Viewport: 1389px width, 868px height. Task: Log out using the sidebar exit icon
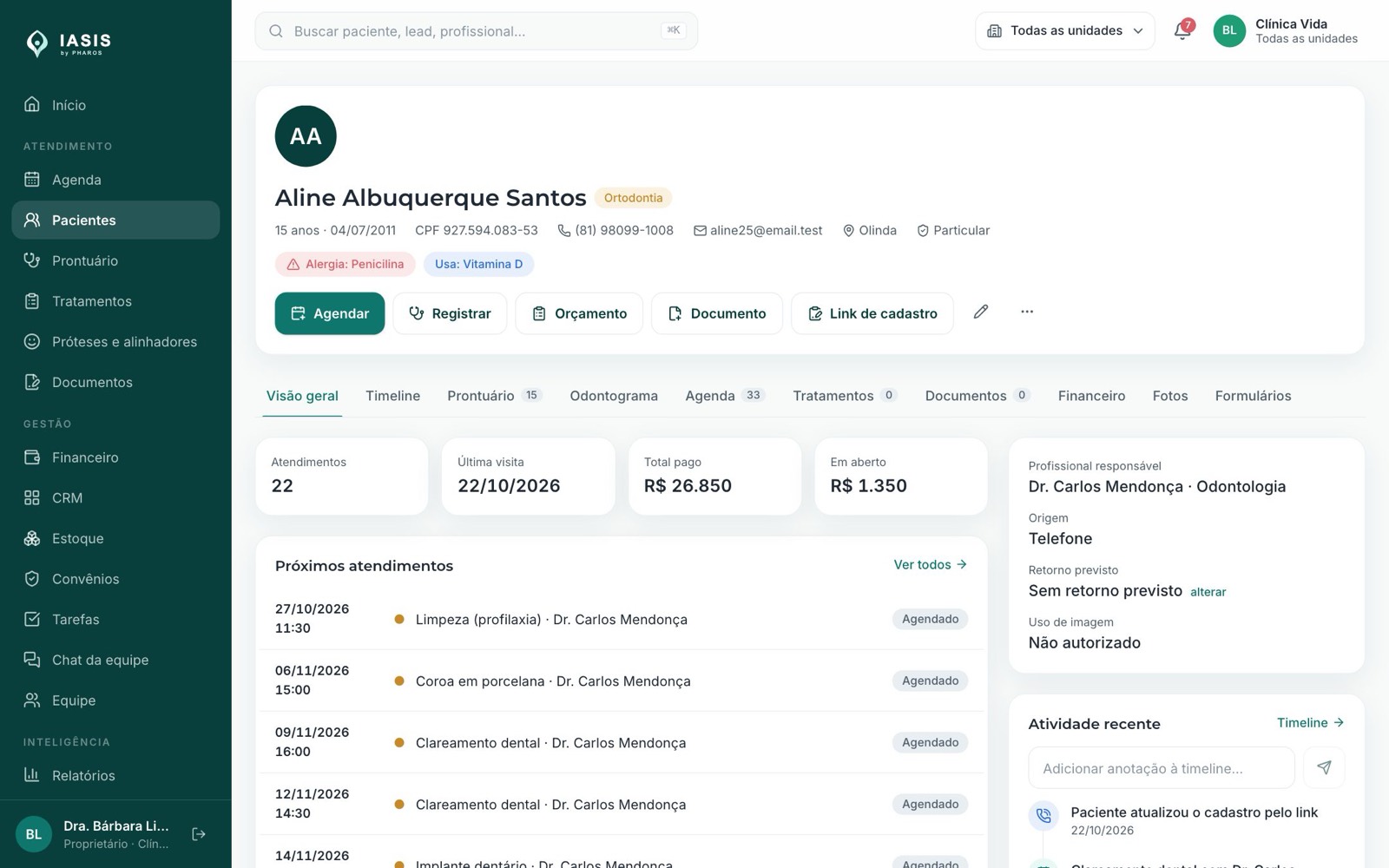click(x=199, y=834)
